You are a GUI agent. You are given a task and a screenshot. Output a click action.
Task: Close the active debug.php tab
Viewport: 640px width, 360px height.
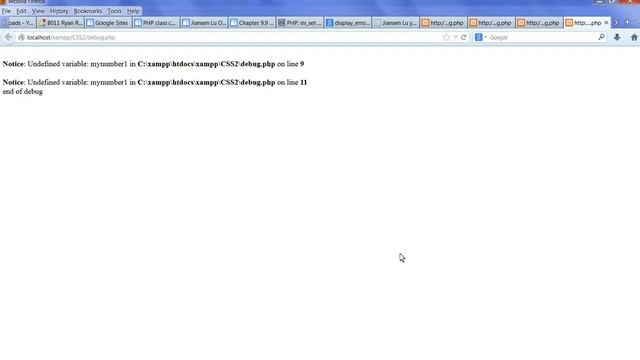606,22
